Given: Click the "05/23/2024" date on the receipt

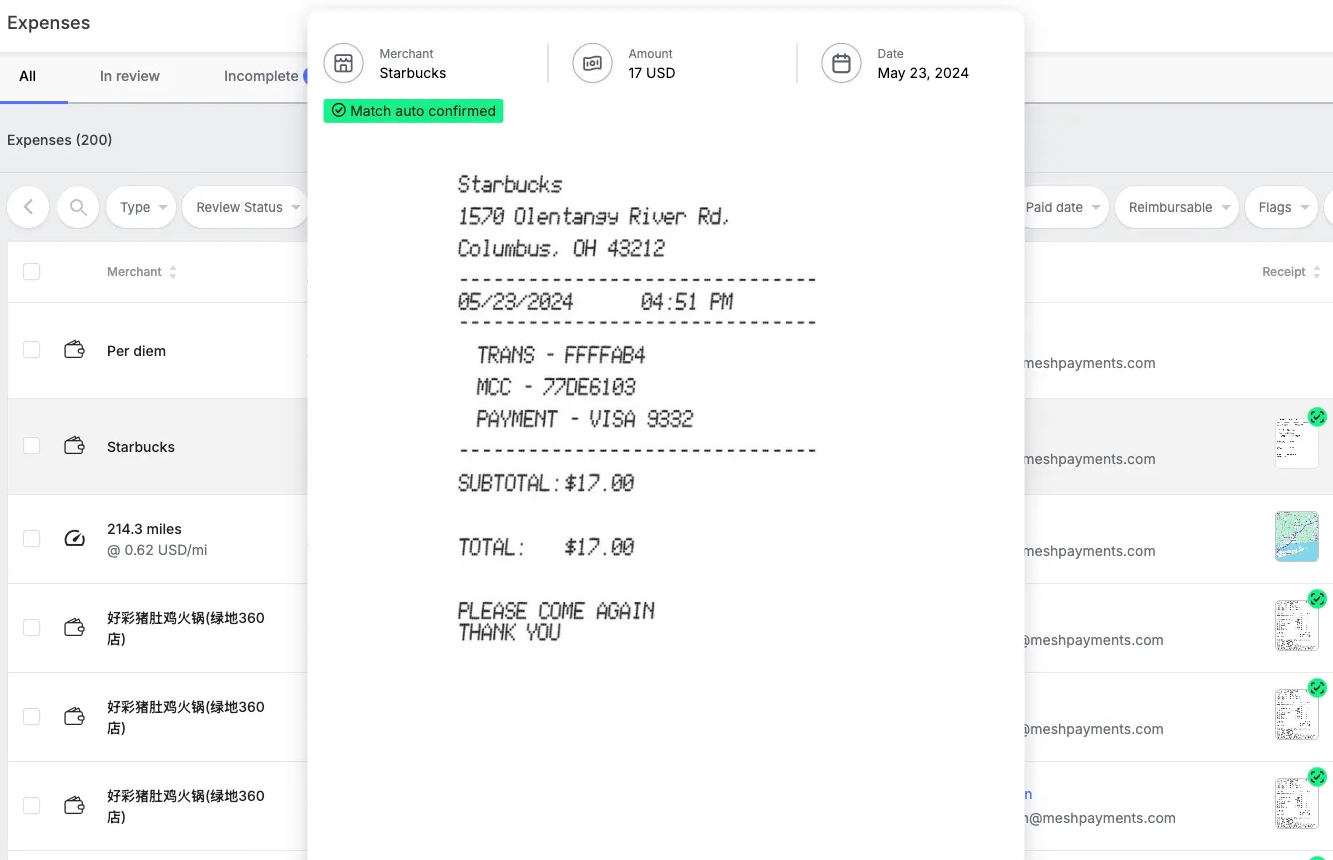Looking at the screenshot, I should [516, 301].
